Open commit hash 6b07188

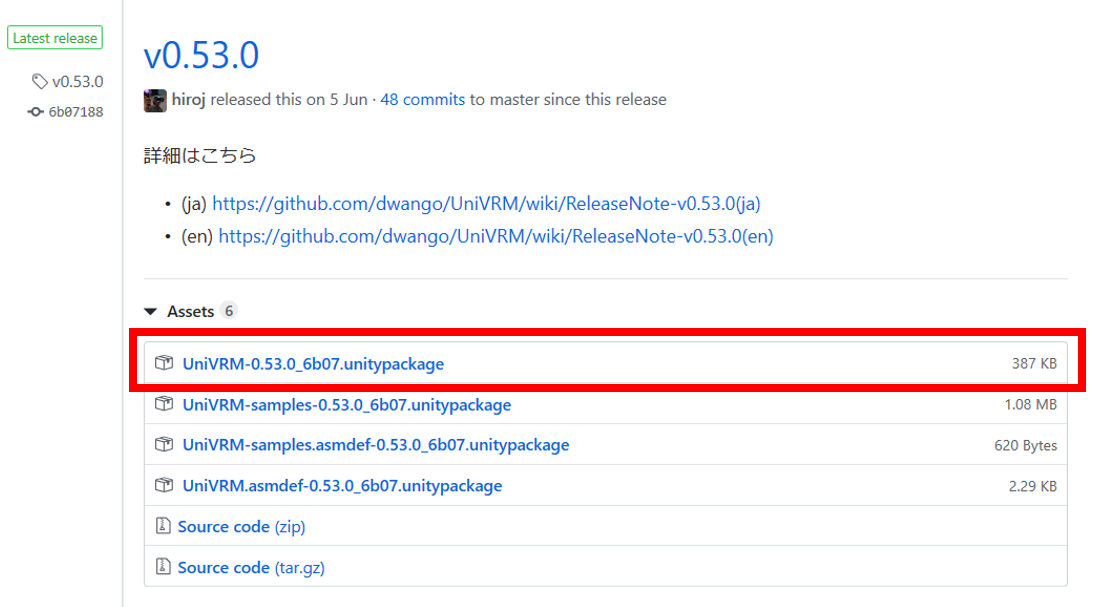coord(76,112)
